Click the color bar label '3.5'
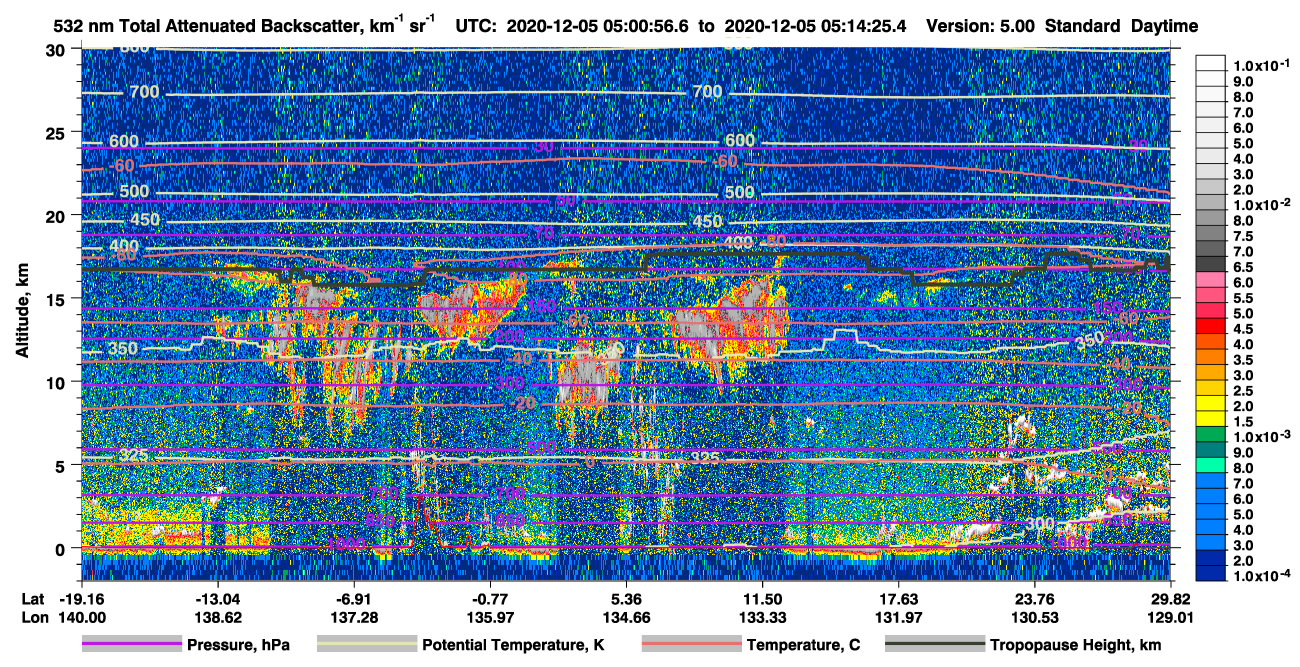The image size is (1300, 667). (1243, 360)
